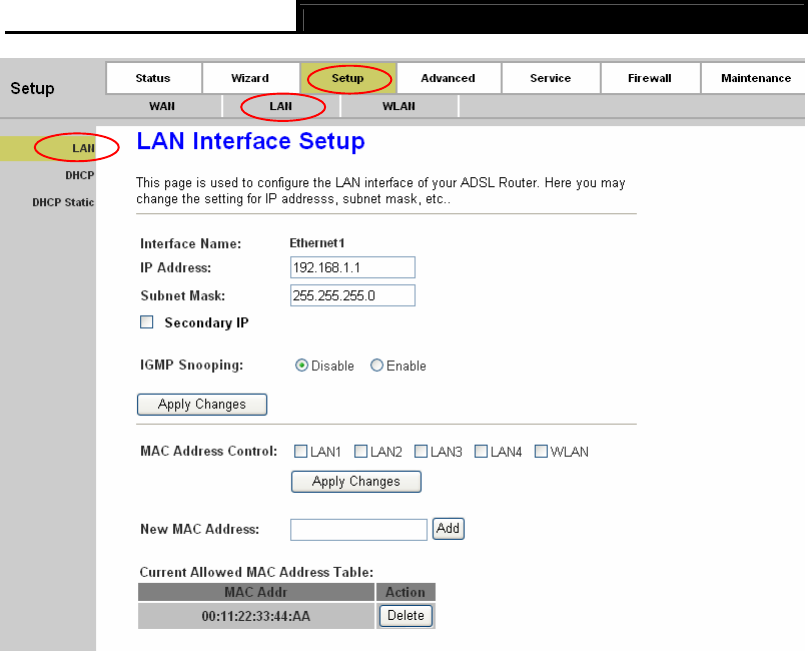Enable the Secondary IP checkbox
The height and width of the screenshot is (651, 808).
point(147,323)
